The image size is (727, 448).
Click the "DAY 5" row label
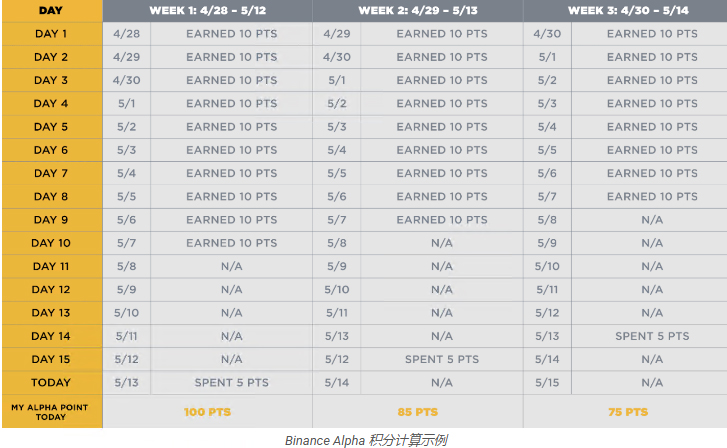[x=51, y=127]
